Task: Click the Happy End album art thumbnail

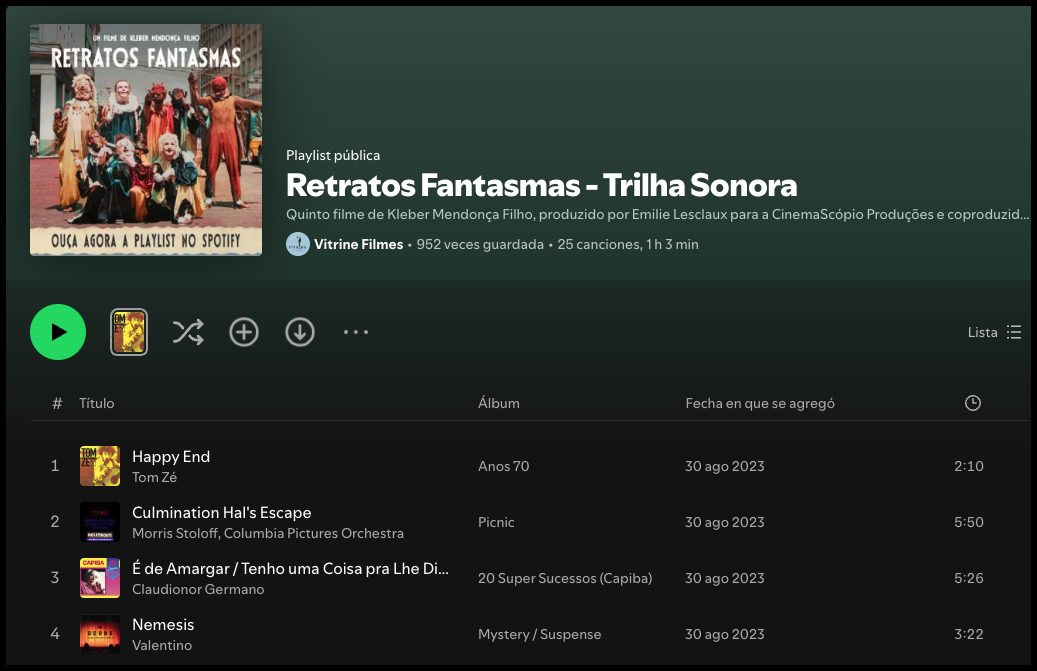Action: click(100, 466)
